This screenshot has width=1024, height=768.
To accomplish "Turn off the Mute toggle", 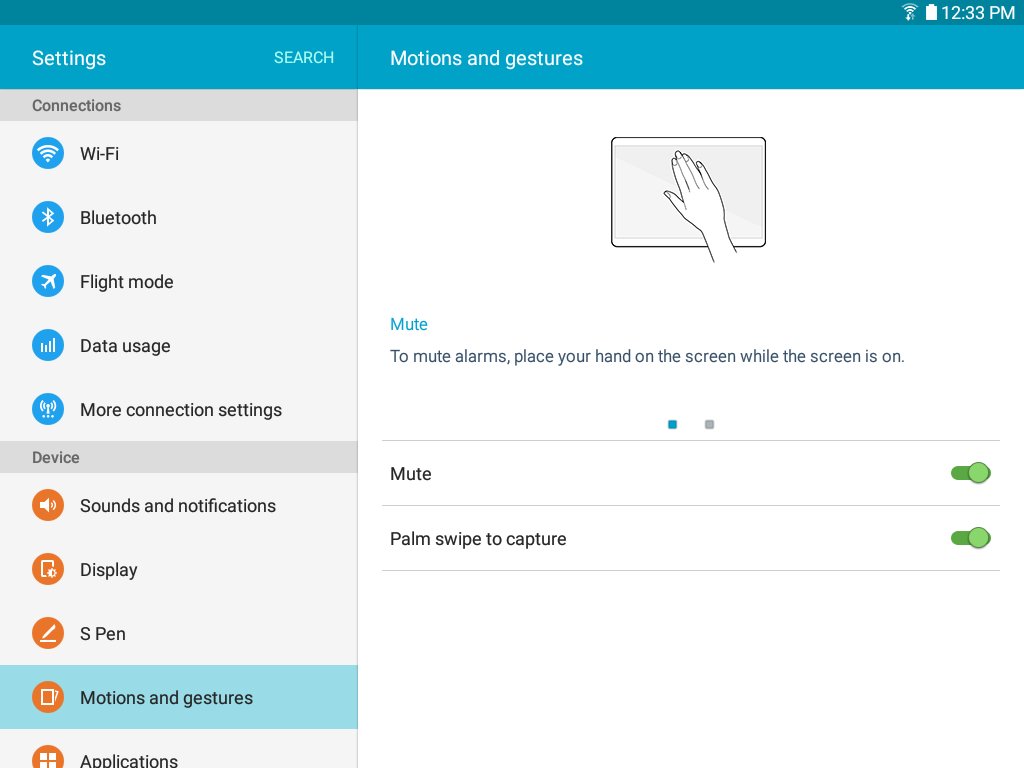I will tap(970, 473).
